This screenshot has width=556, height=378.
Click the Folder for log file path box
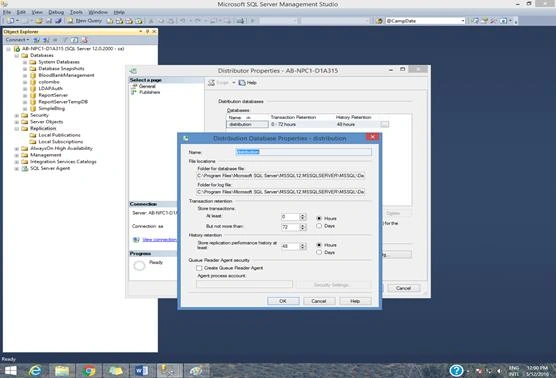click(281, 192)
